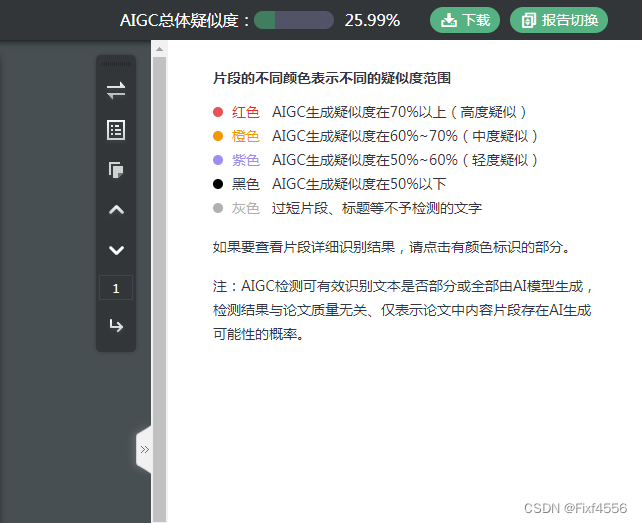Click the text 过短片段、标题等不予检测的文字

click(377, 208)
